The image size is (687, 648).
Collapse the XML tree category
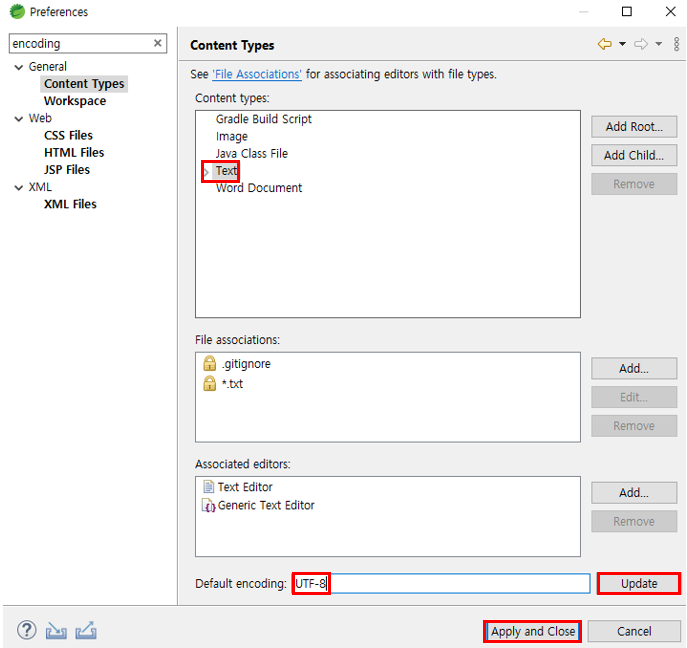(x=18, y=188)
